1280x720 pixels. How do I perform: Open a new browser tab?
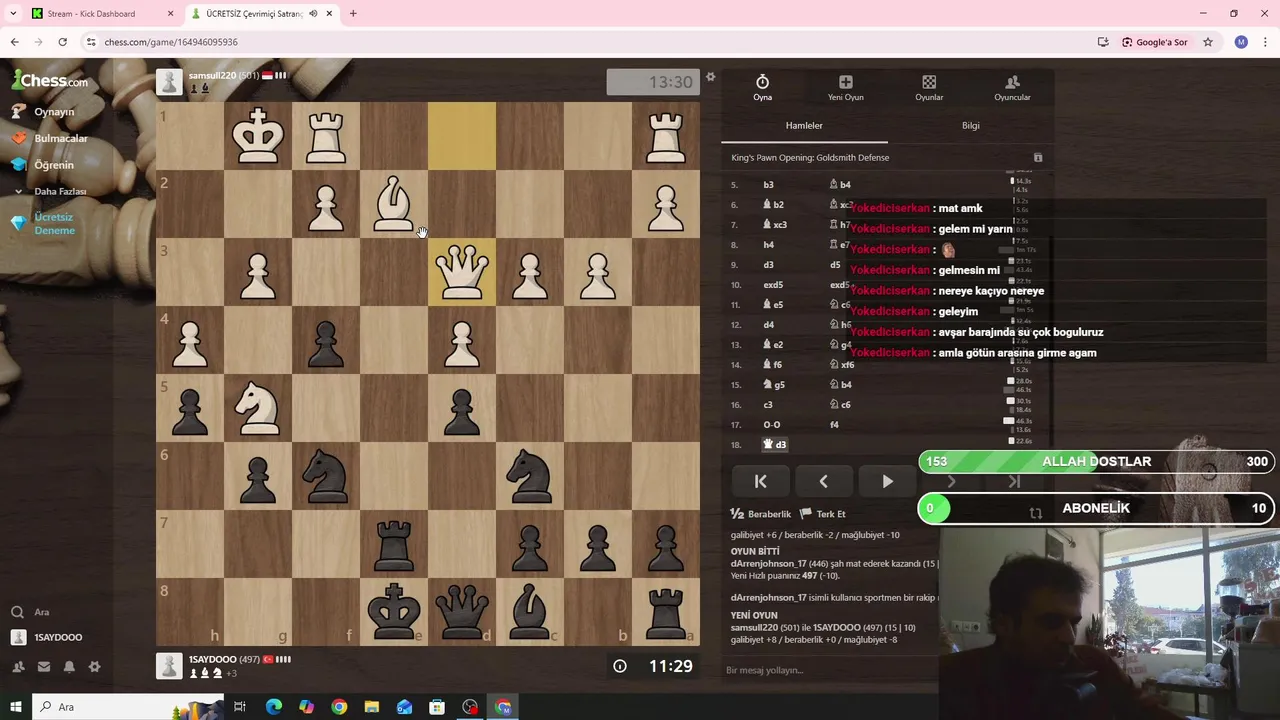pos(353,14)
